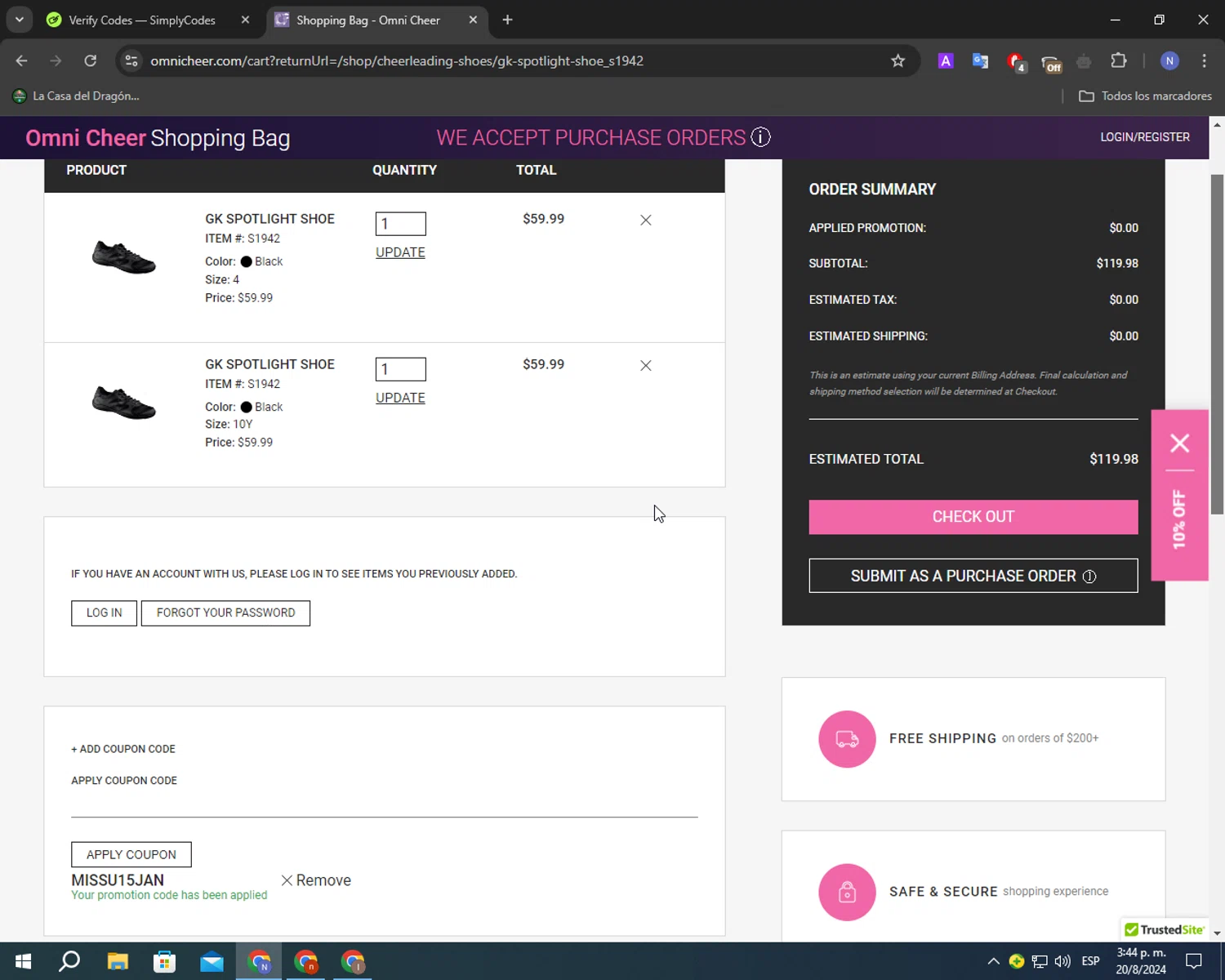Open the tab search dropdown arrow
This screenshot has width=1225, height=980.
19,20
